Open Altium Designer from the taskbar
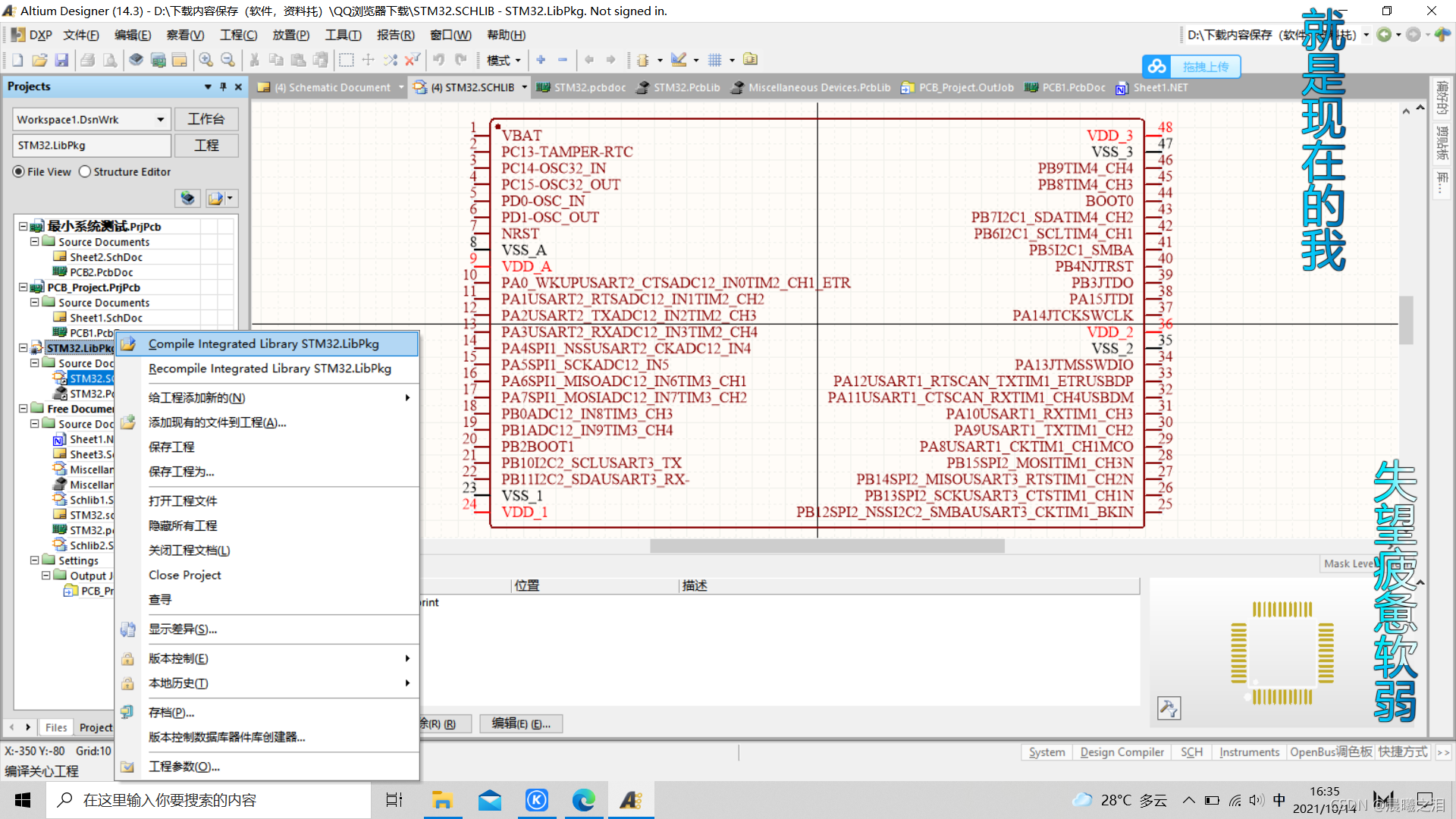The width and height of the screenshot is (1456, 819). [x=630, y=800]
